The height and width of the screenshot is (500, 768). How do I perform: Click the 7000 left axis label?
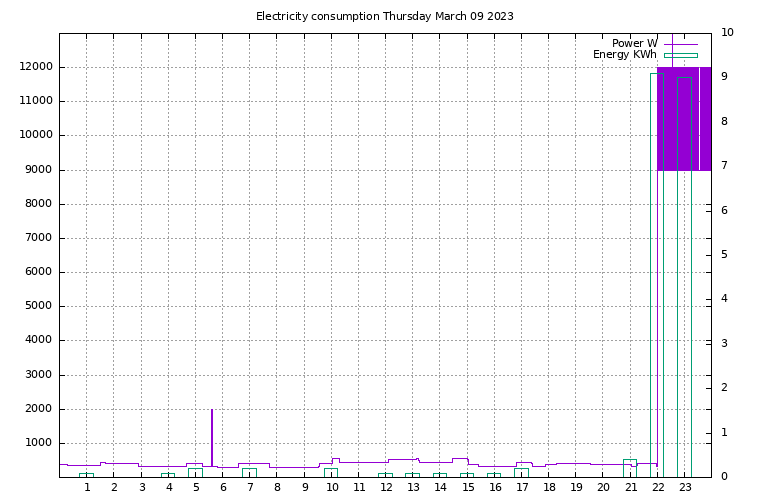click(39, 238)
